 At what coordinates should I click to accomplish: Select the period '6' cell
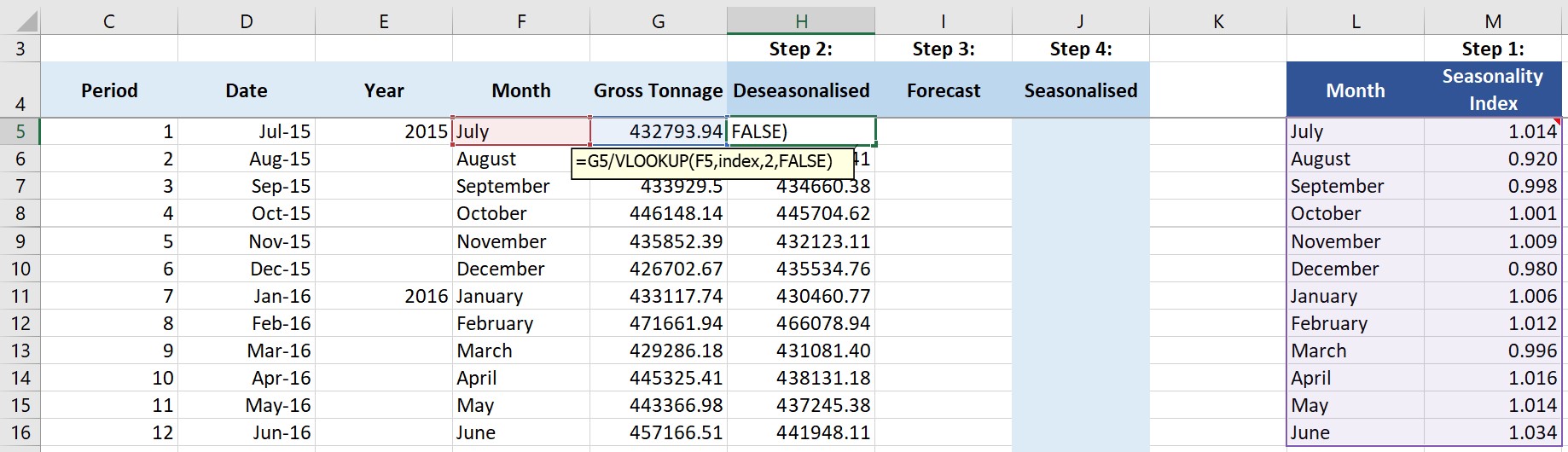(x=109, y=269)
